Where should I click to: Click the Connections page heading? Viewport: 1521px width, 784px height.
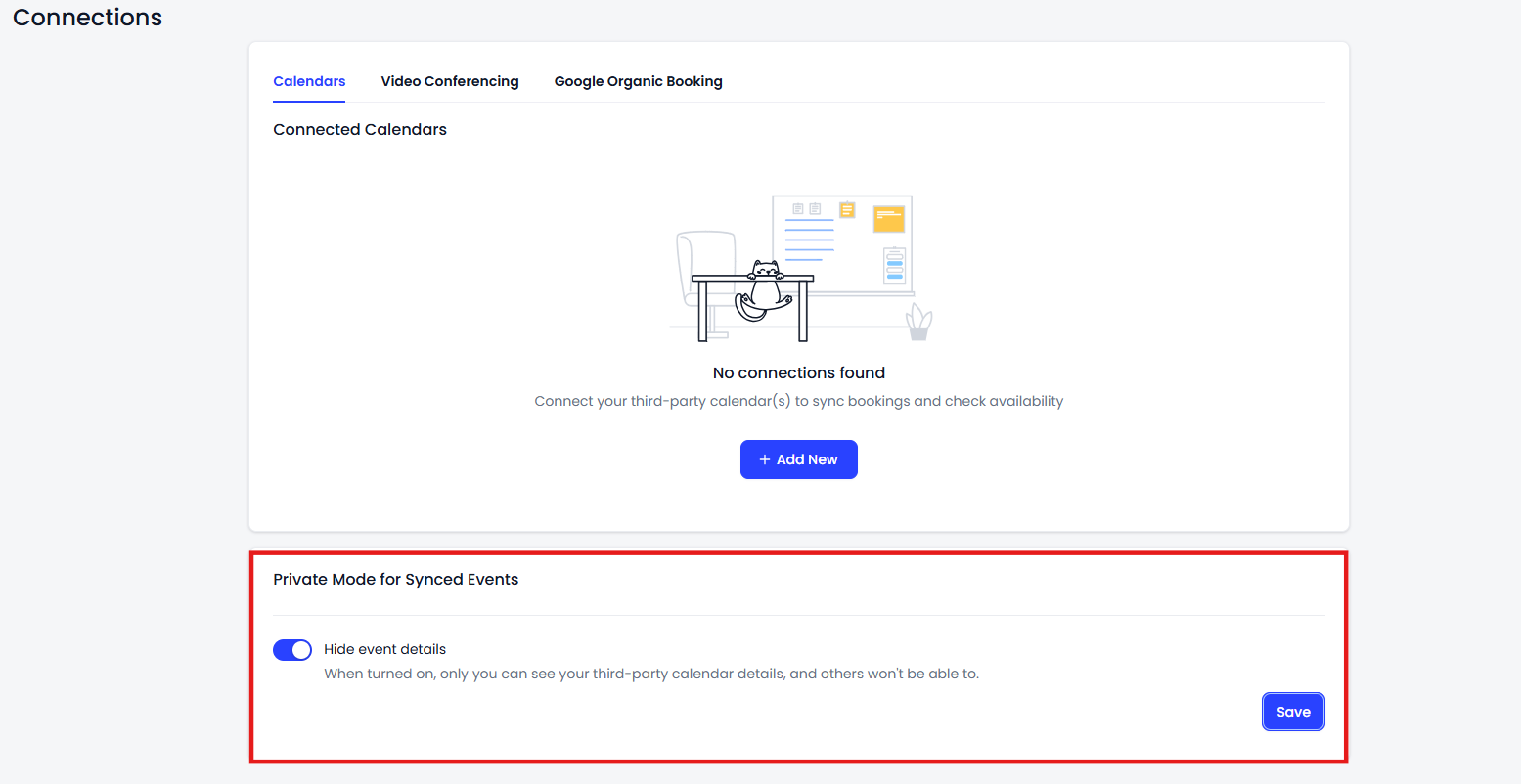88,18
